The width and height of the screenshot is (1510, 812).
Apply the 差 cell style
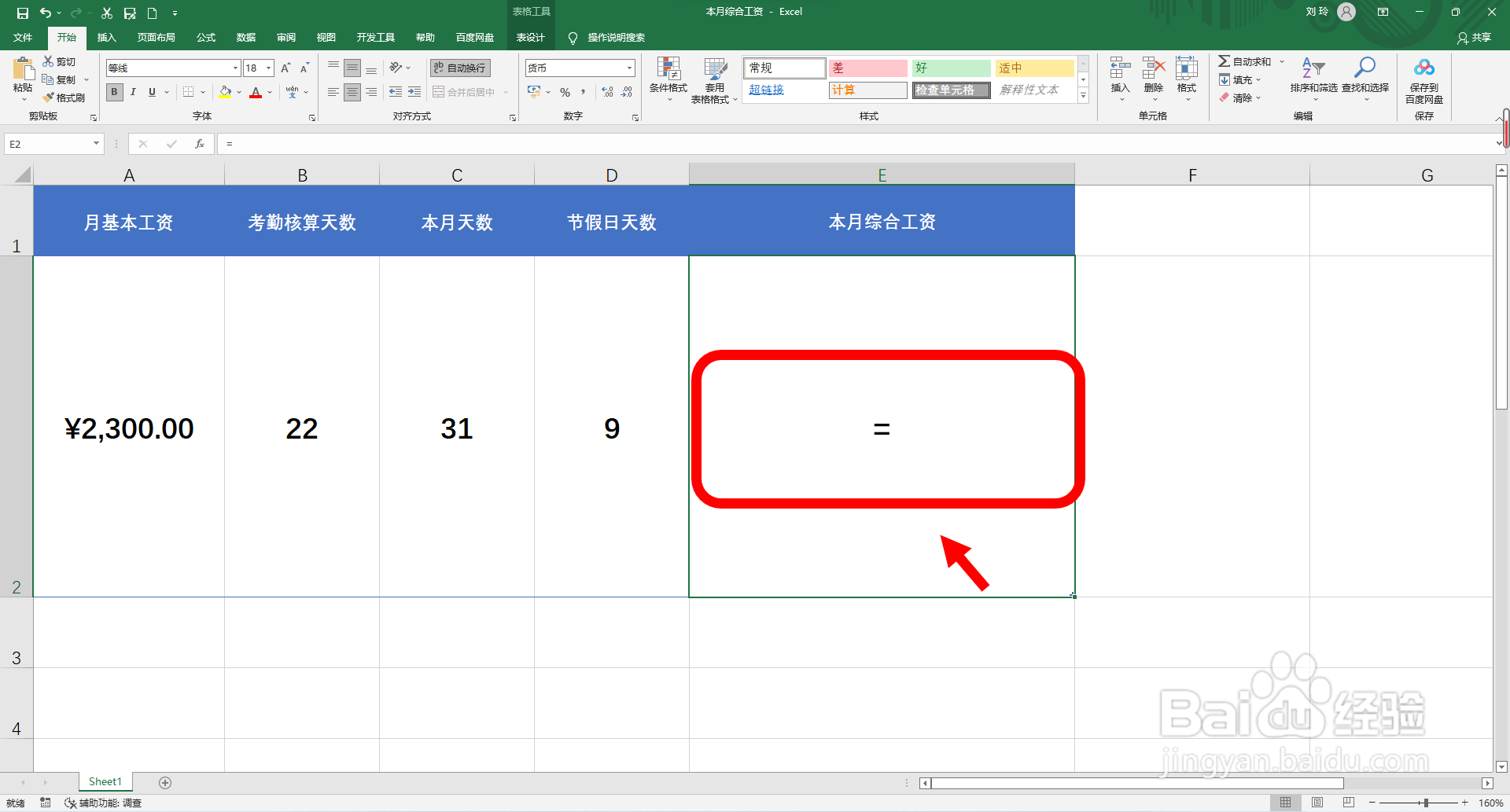pyautogui.click(x=867, y=68)
